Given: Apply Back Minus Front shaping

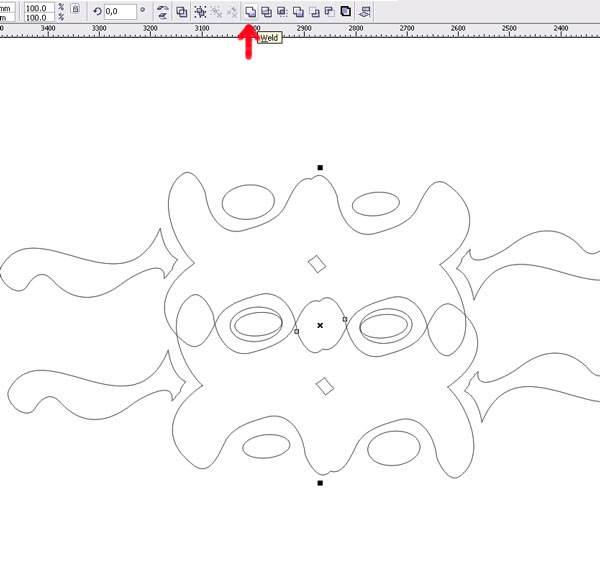Looking at the screenshot, I should point(329,12).
